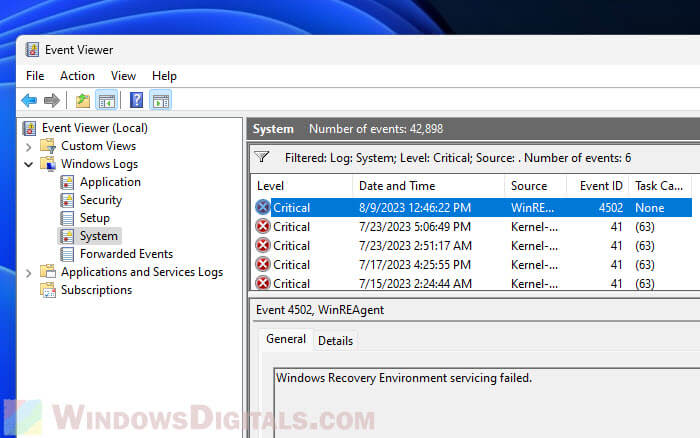Collapse the Windows Logs node chevron
This screenshot has height=438, width=700.
coord(29,165)
